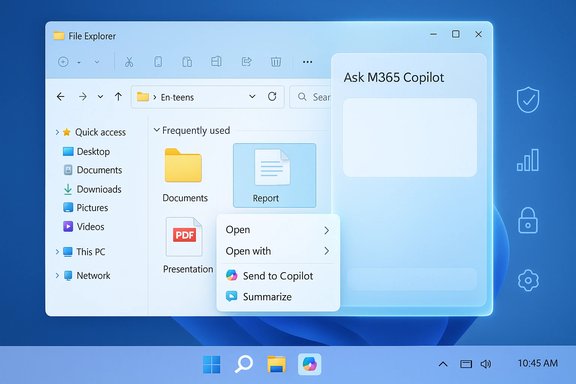Click the Ask M365 Copilot heading
Screen dimensions: 576x384
coord(394,78)
